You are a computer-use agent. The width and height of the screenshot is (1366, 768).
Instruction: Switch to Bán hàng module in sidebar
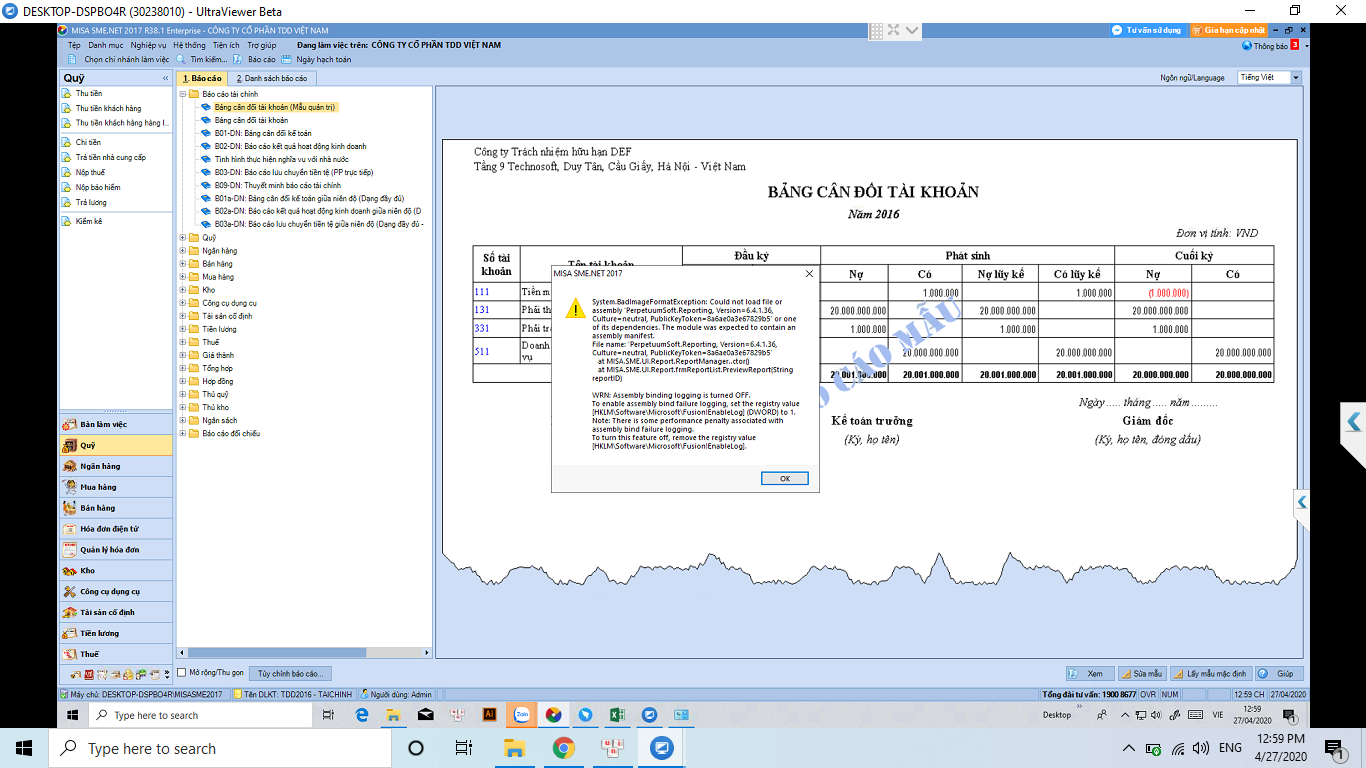tap(116, 508)
